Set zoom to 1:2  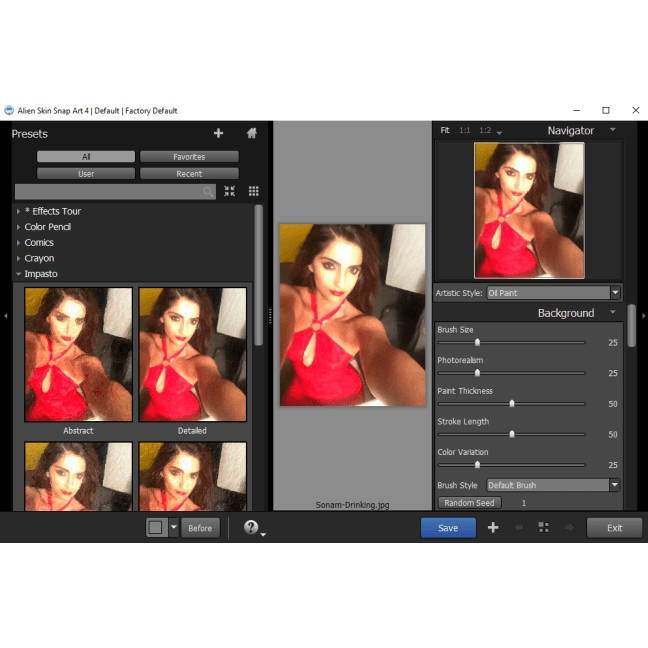click(485, 130)
